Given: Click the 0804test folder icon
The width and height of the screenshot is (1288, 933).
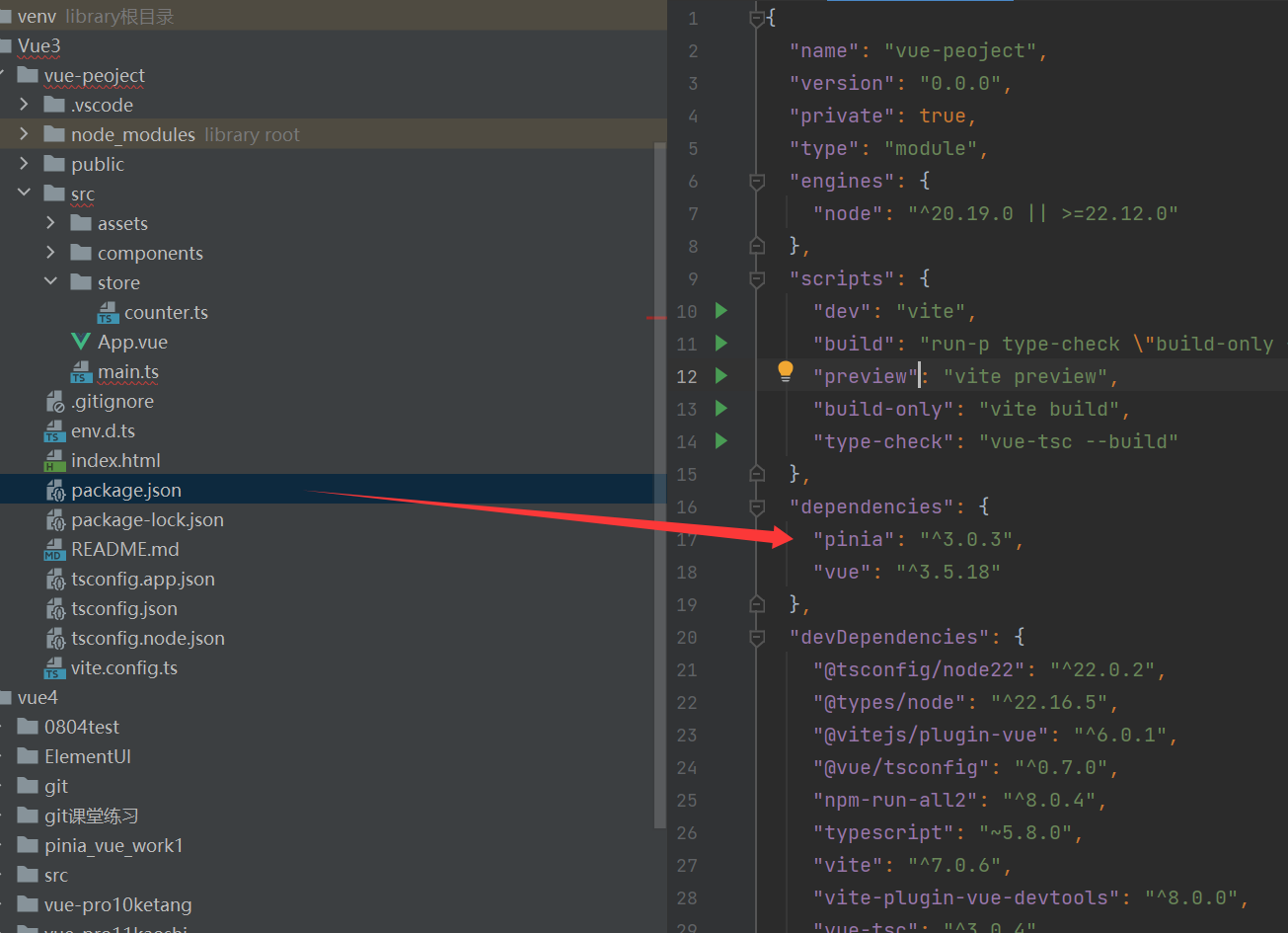Looking at the screenshot, I should 28,727.
